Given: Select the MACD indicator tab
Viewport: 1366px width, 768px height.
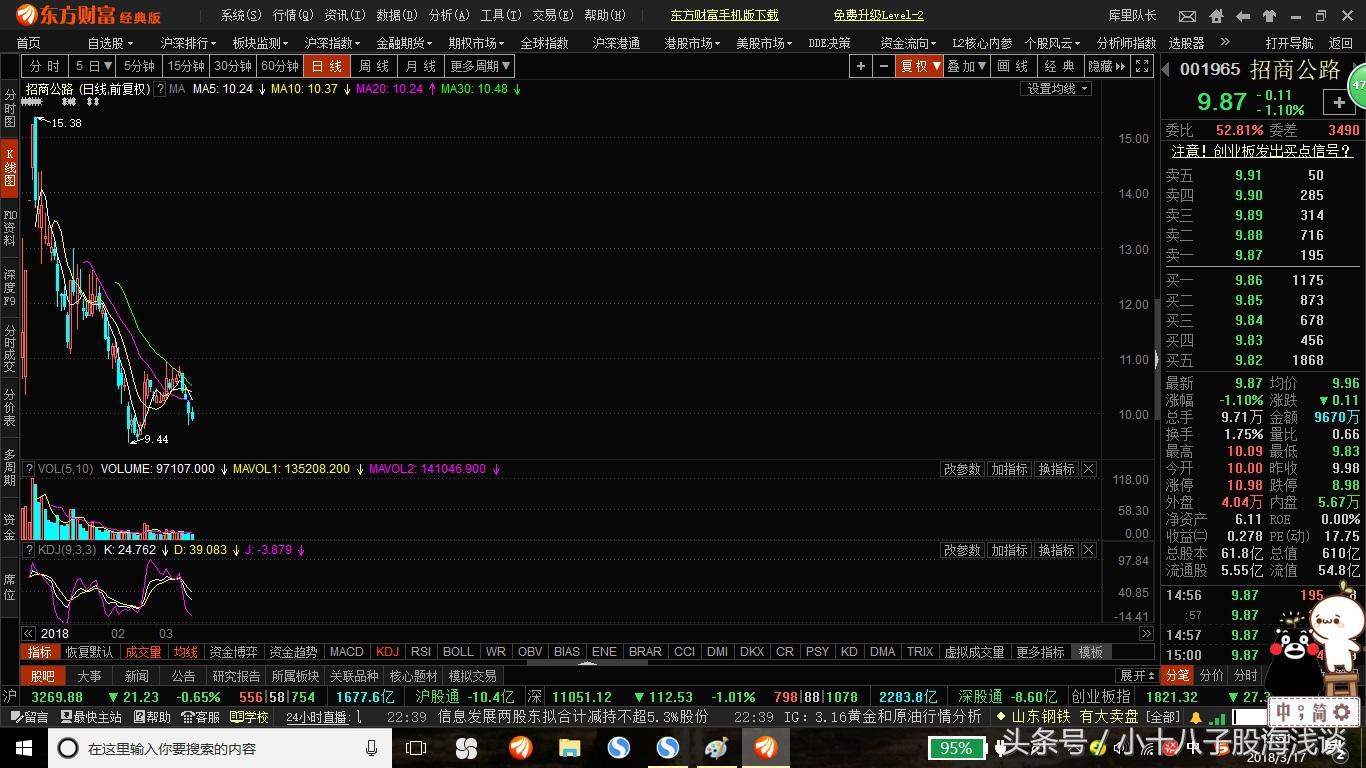Looking at the screenshot, I should click(x=347, y=652).
